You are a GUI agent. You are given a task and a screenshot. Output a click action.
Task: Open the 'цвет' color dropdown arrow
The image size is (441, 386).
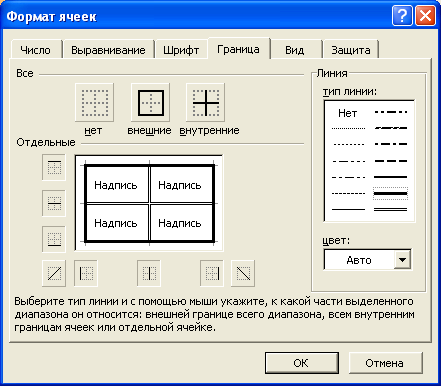pos(402,259)
